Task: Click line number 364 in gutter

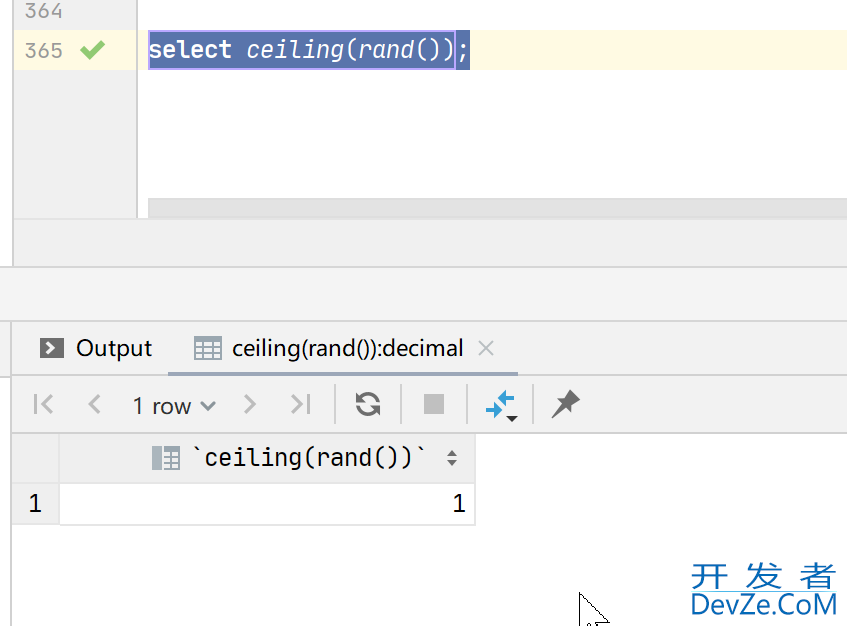Action: coord(44,10)
